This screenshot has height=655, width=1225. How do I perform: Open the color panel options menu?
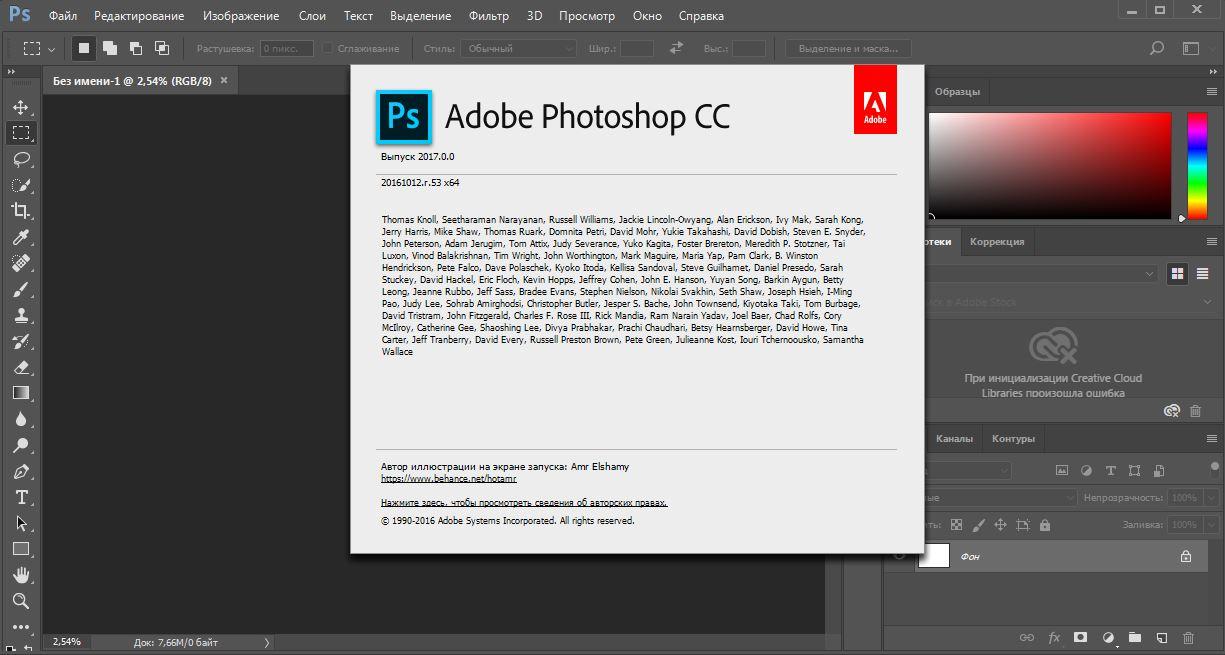(x=1212, y=91)
